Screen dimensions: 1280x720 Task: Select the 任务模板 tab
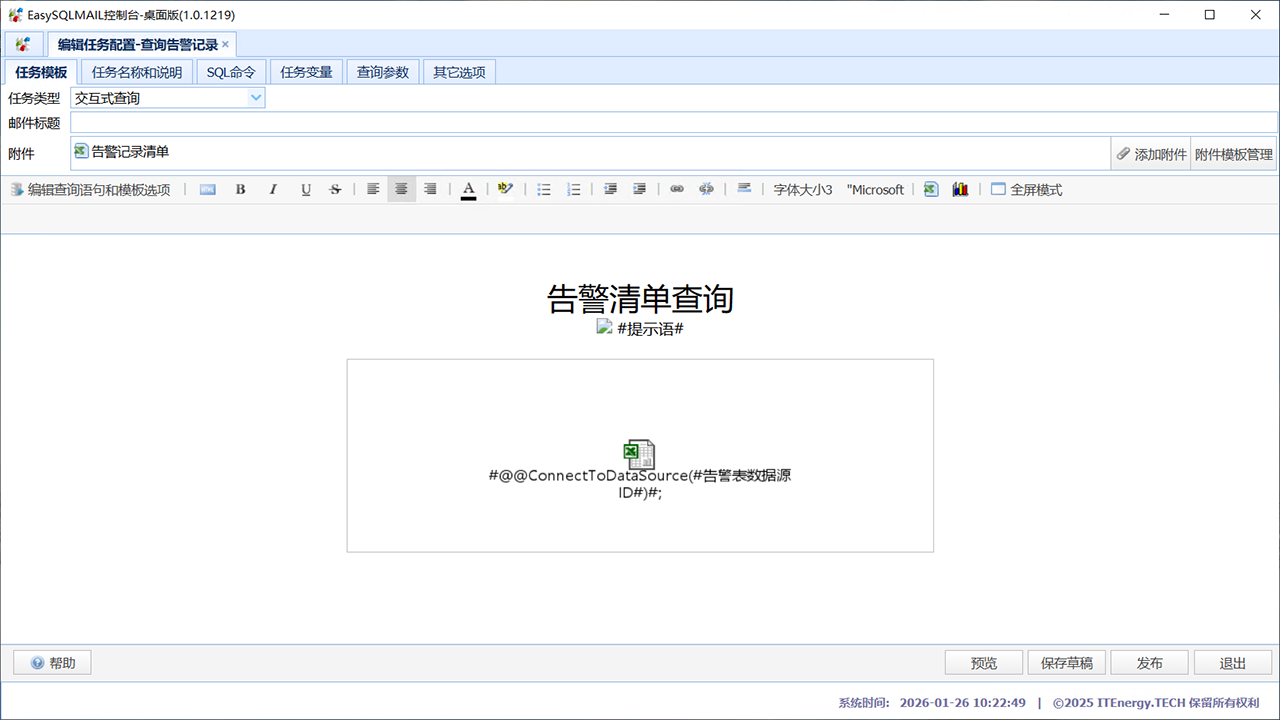click(x=41, y=72)
